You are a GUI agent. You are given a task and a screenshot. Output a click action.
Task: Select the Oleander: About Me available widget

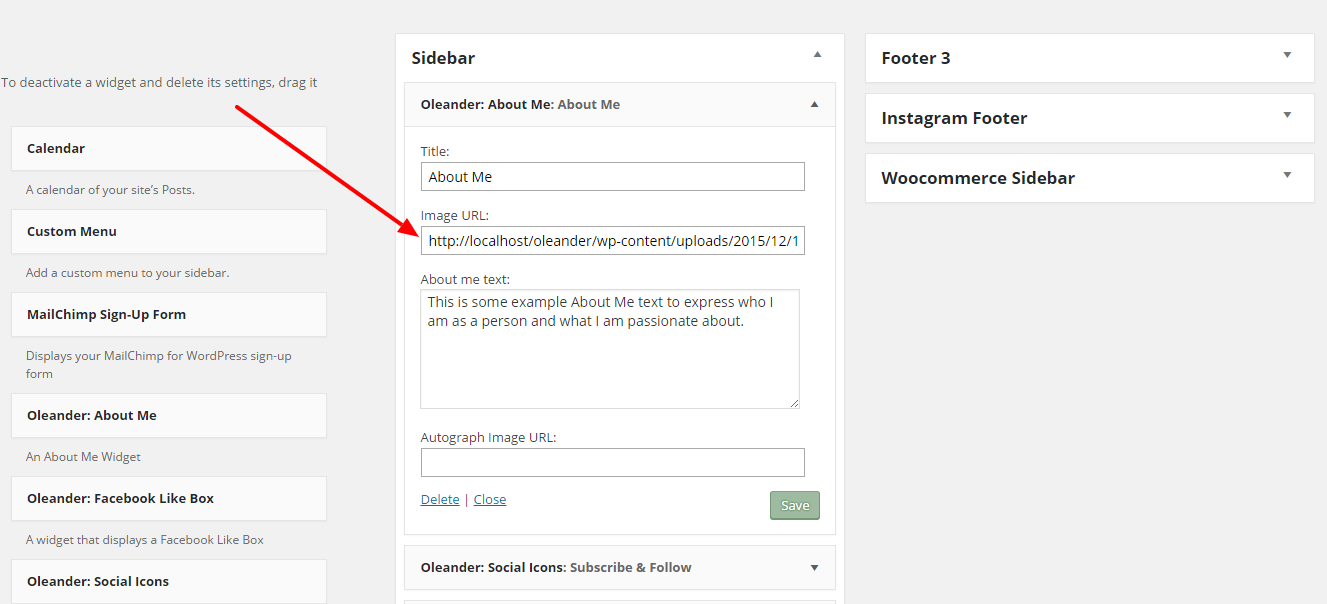point(169,415)
